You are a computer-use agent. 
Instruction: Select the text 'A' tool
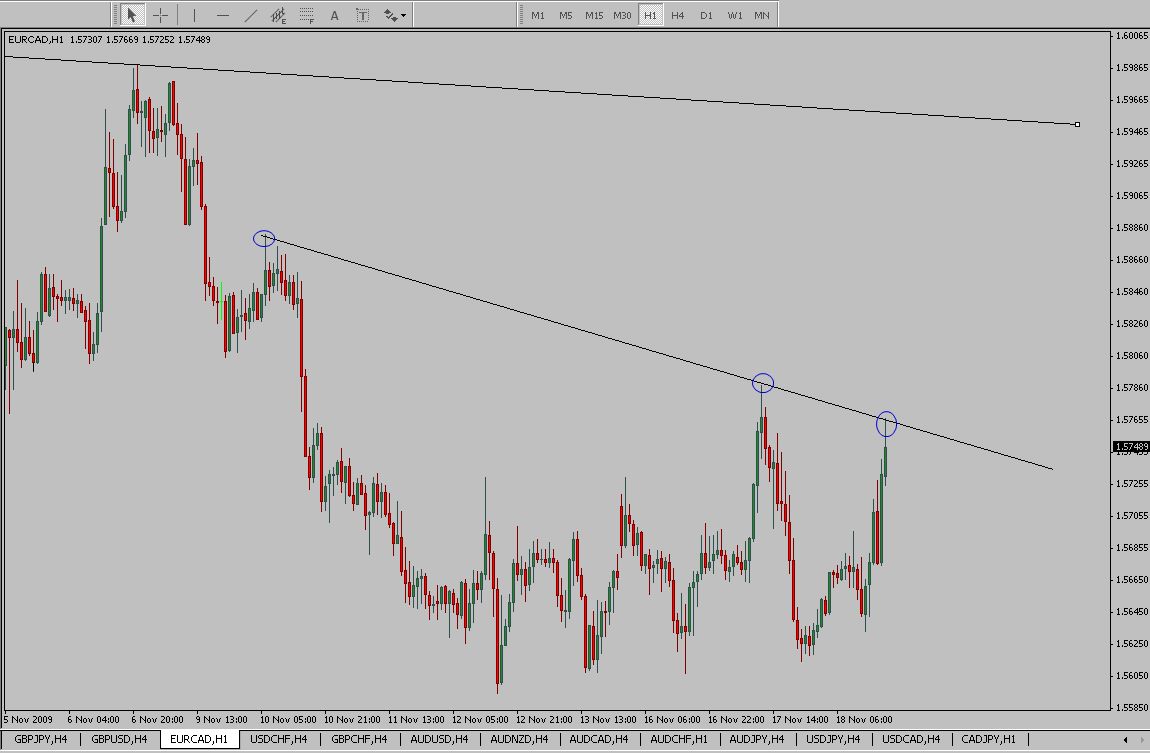pyautogui.click(x=335, y=15)
